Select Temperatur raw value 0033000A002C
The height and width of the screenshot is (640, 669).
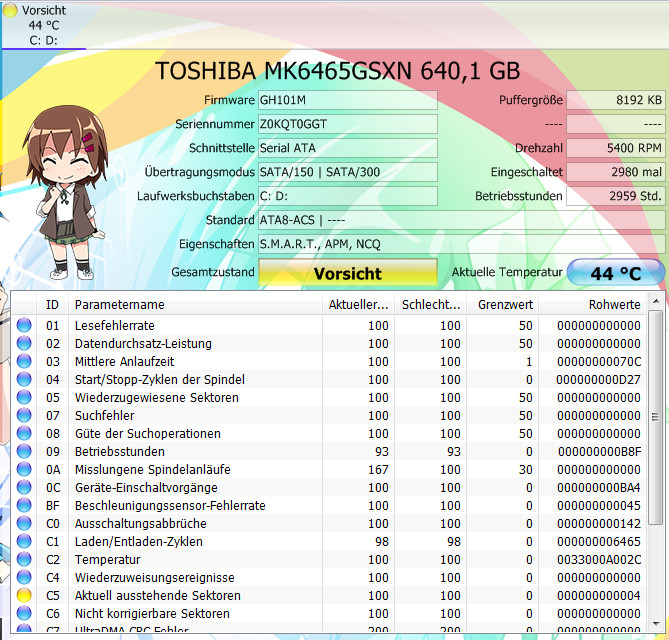coord(599,560)
